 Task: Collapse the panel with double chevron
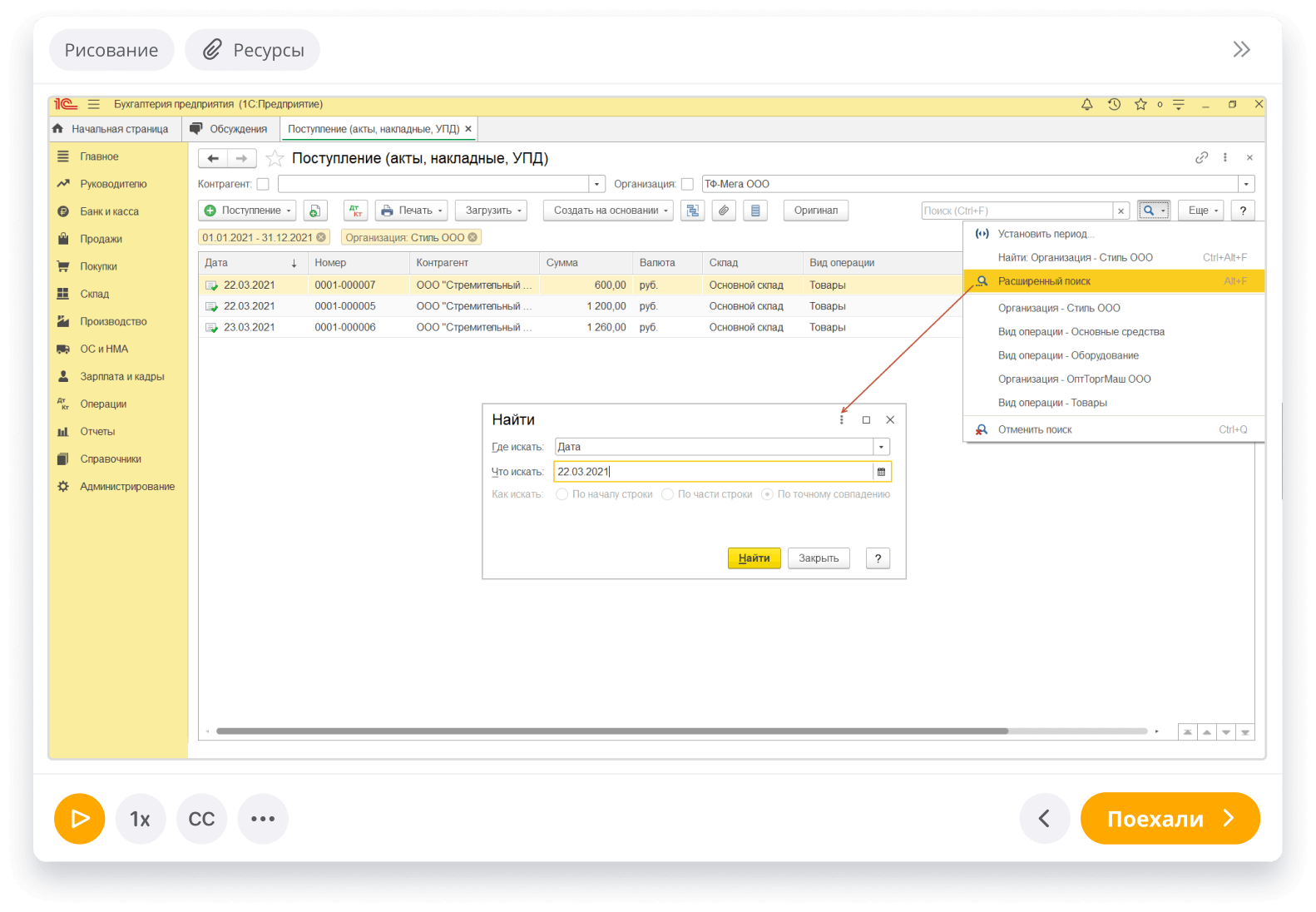pos(1241,50)
